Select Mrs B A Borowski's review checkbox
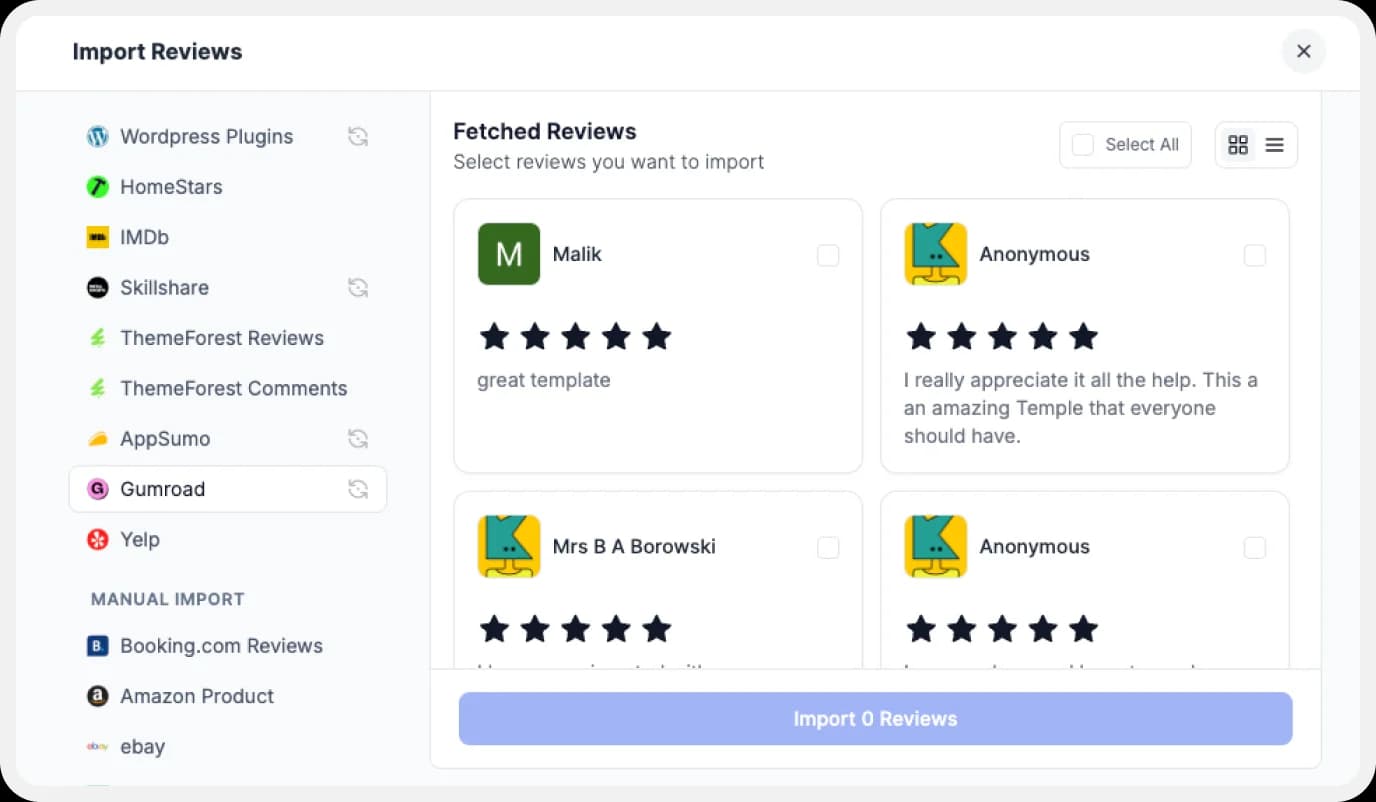This screenshot has height=802, width=1376. coord(828,548)
